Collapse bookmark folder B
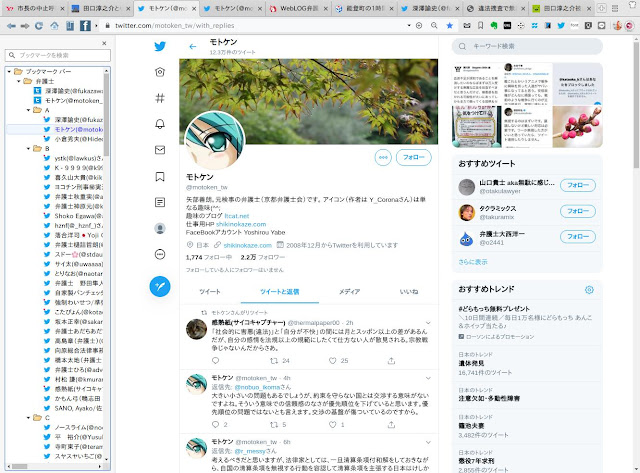Viewport: 640px width, 473px height. click(28, 149)
